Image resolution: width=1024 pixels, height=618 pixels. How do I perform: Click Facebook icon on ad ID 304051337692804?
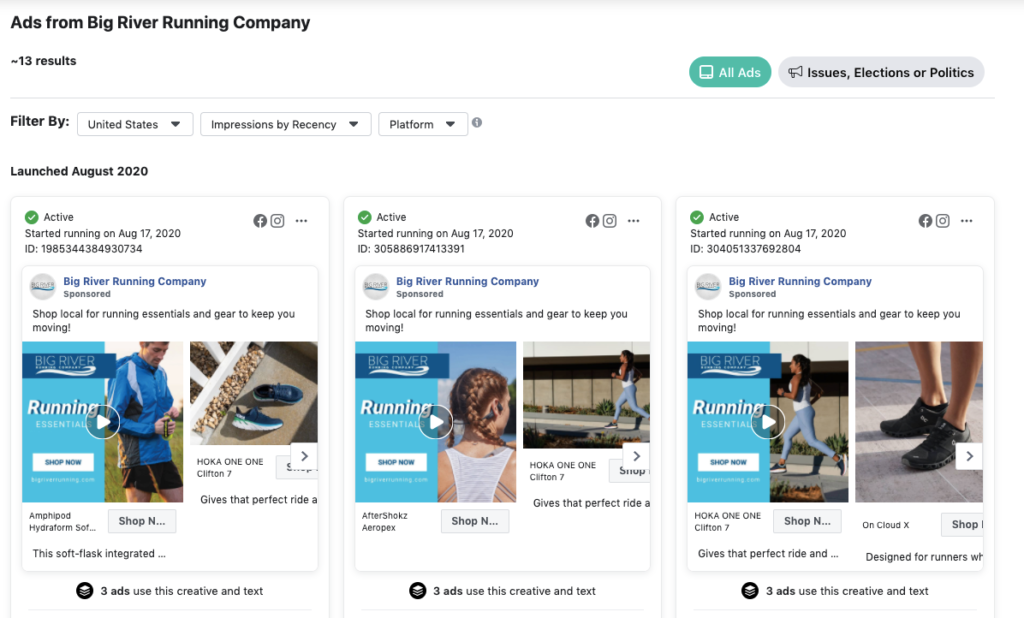[925, 221]
